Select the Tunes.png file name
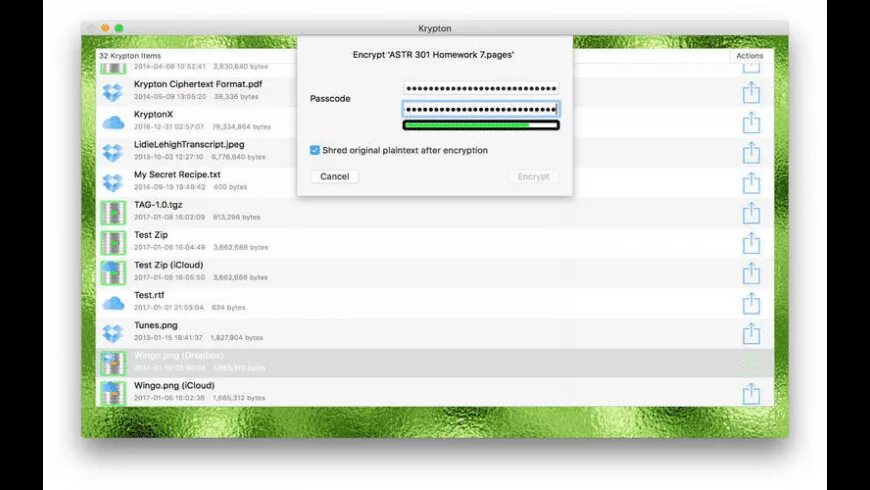The image size is (870, 490). pyautogui.click(x=156, y=325)
